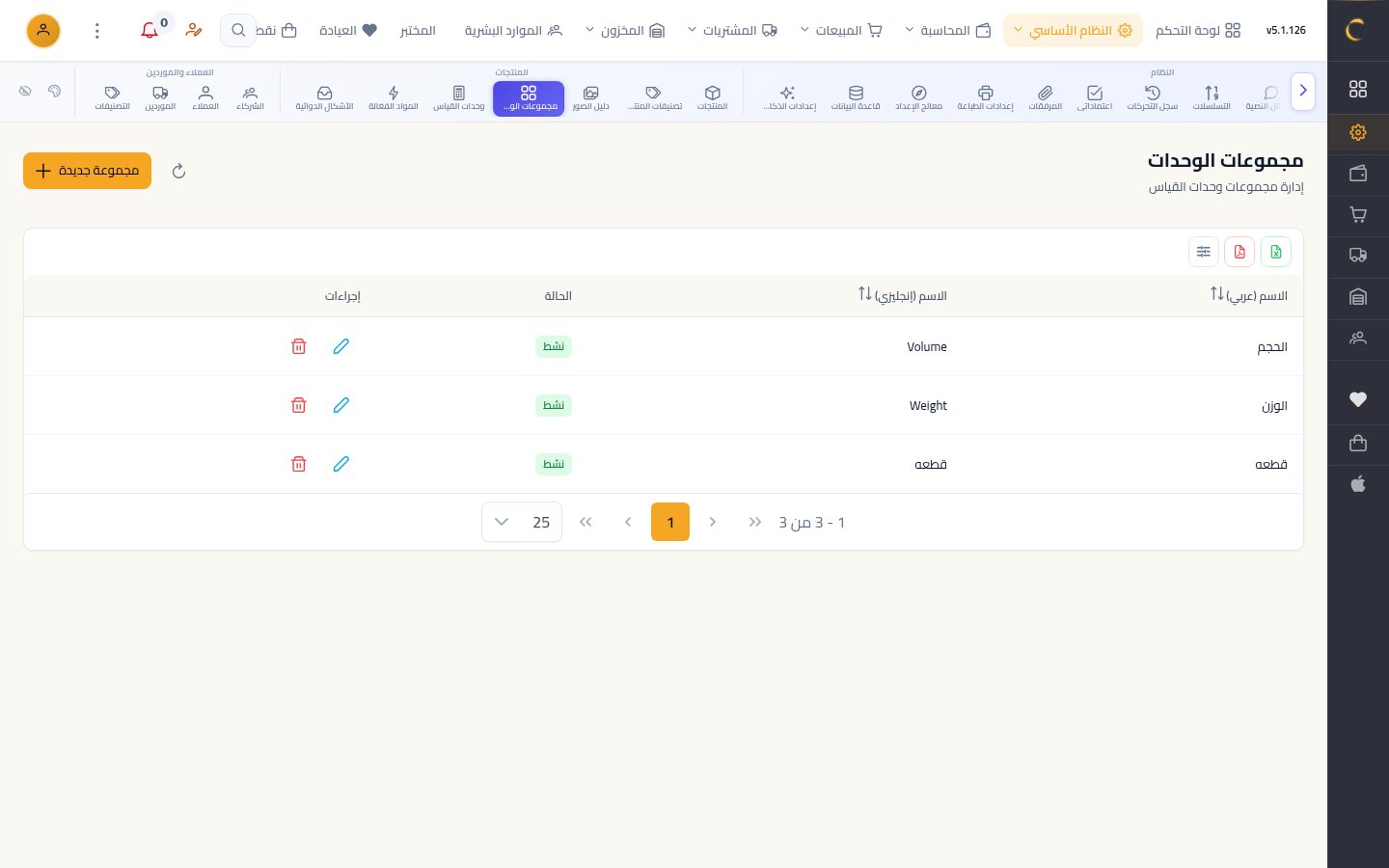The height and width of the screenshot is (868, 1389).
Task: Delete the قطعة unit group
Action: (x=299, y=464)
